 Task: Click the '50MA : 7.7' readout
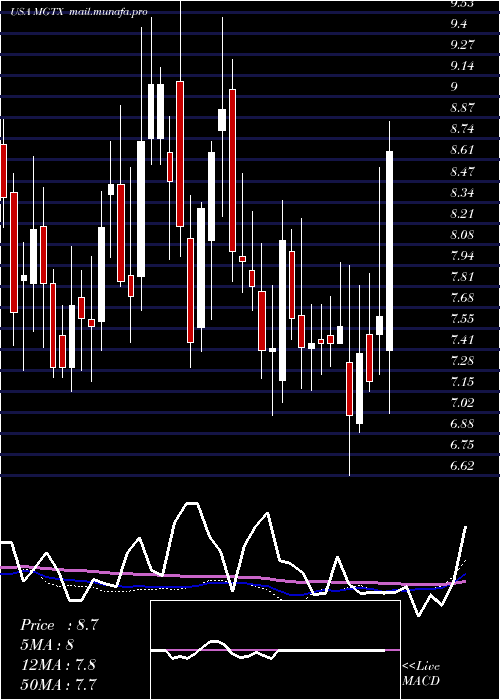[58, 684]
